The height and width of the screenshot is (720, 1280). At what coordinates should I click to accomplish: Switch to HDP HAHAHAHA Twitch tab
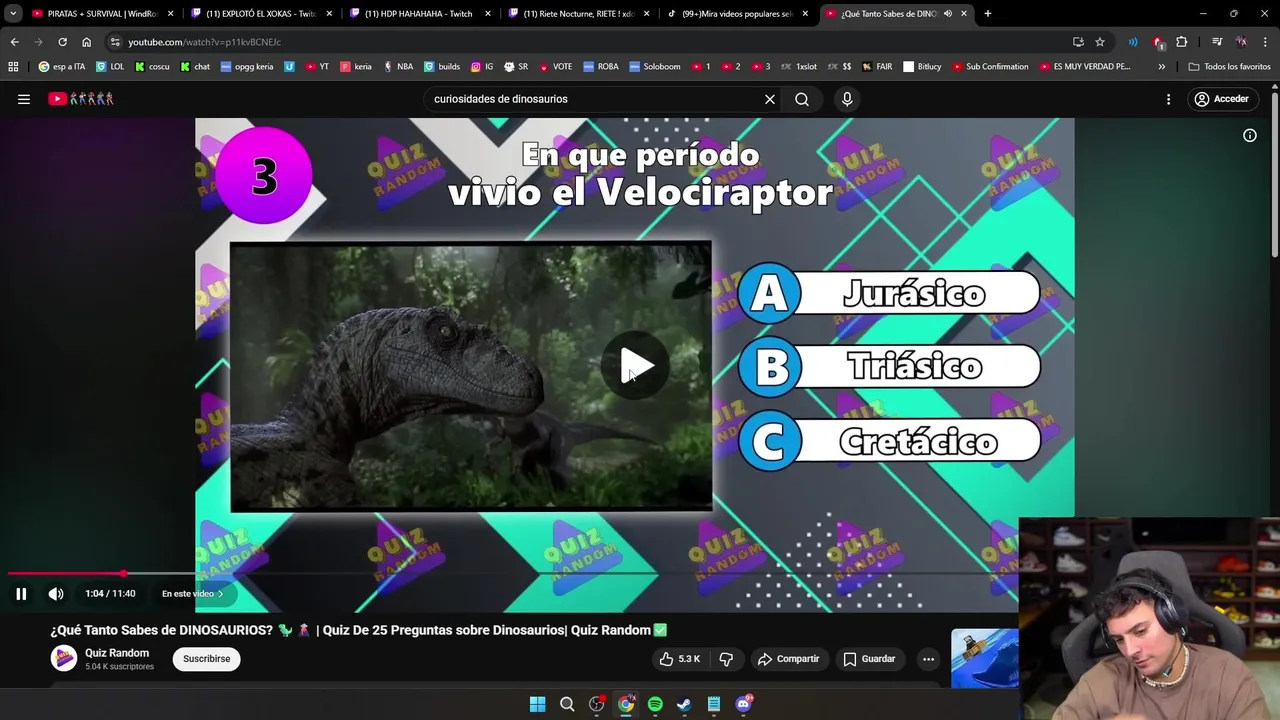point(419,14)
